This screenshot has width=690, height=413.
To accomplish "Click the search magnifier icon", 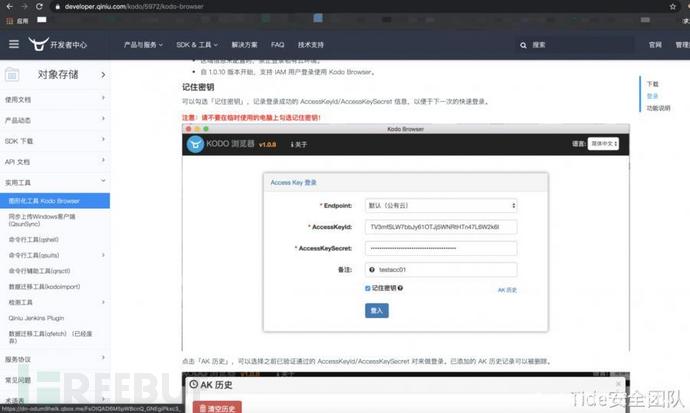I will pyautogui.click(x=523, y=45).
